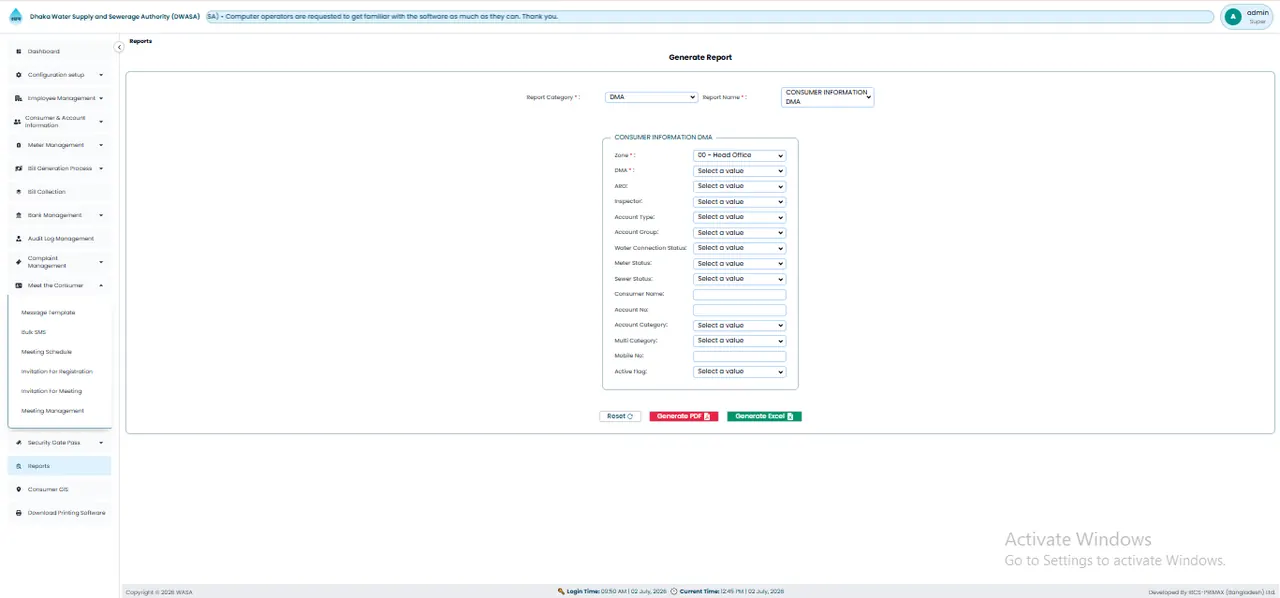Open the Account Group dropdown
The height and width of the screenshot is (598, 1280).
[x=739, y=233]
